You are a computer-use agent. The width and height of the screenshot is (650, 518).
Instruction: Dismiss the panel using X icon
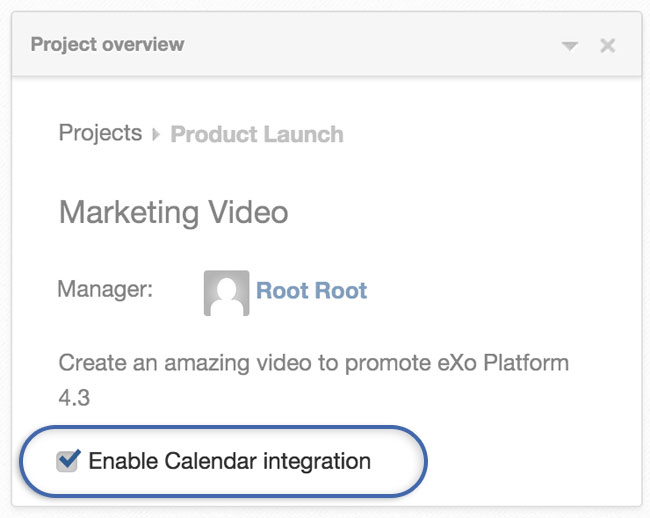608,45
